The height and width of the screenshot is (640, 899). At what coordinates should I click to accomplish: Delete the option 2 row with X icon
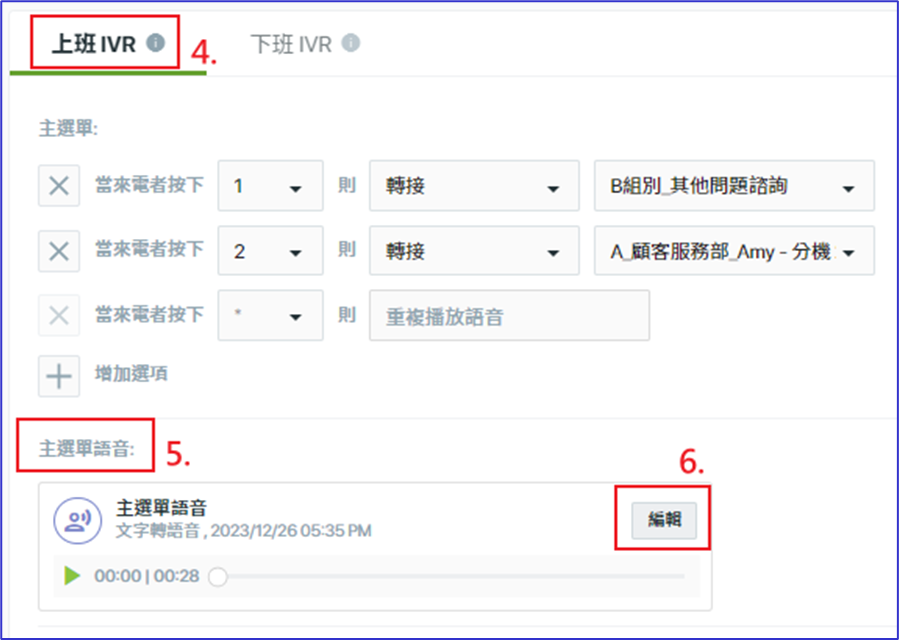(x=59, y=251)
